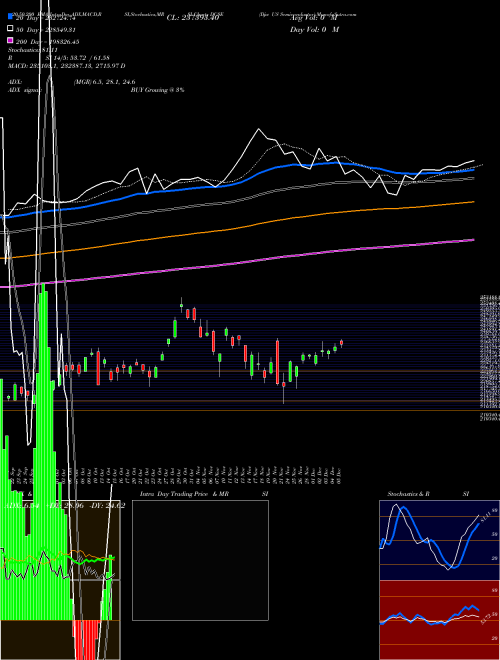Click the red RSI indicator panel
The height and width of the screenshot is (660, 500).
click(439, 620)
